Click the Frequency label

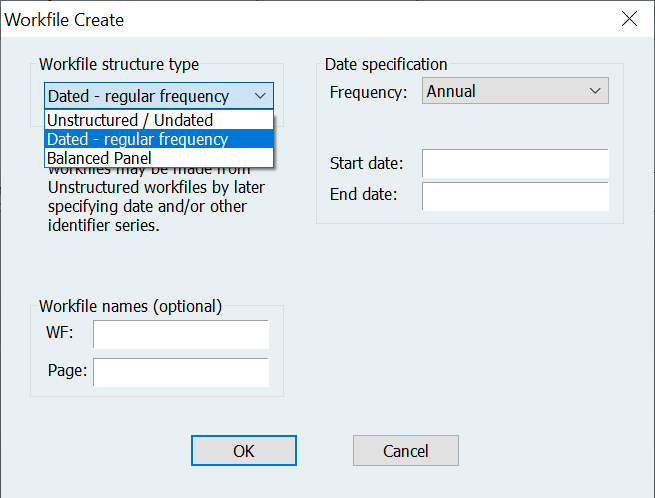[x=368, y=92]
